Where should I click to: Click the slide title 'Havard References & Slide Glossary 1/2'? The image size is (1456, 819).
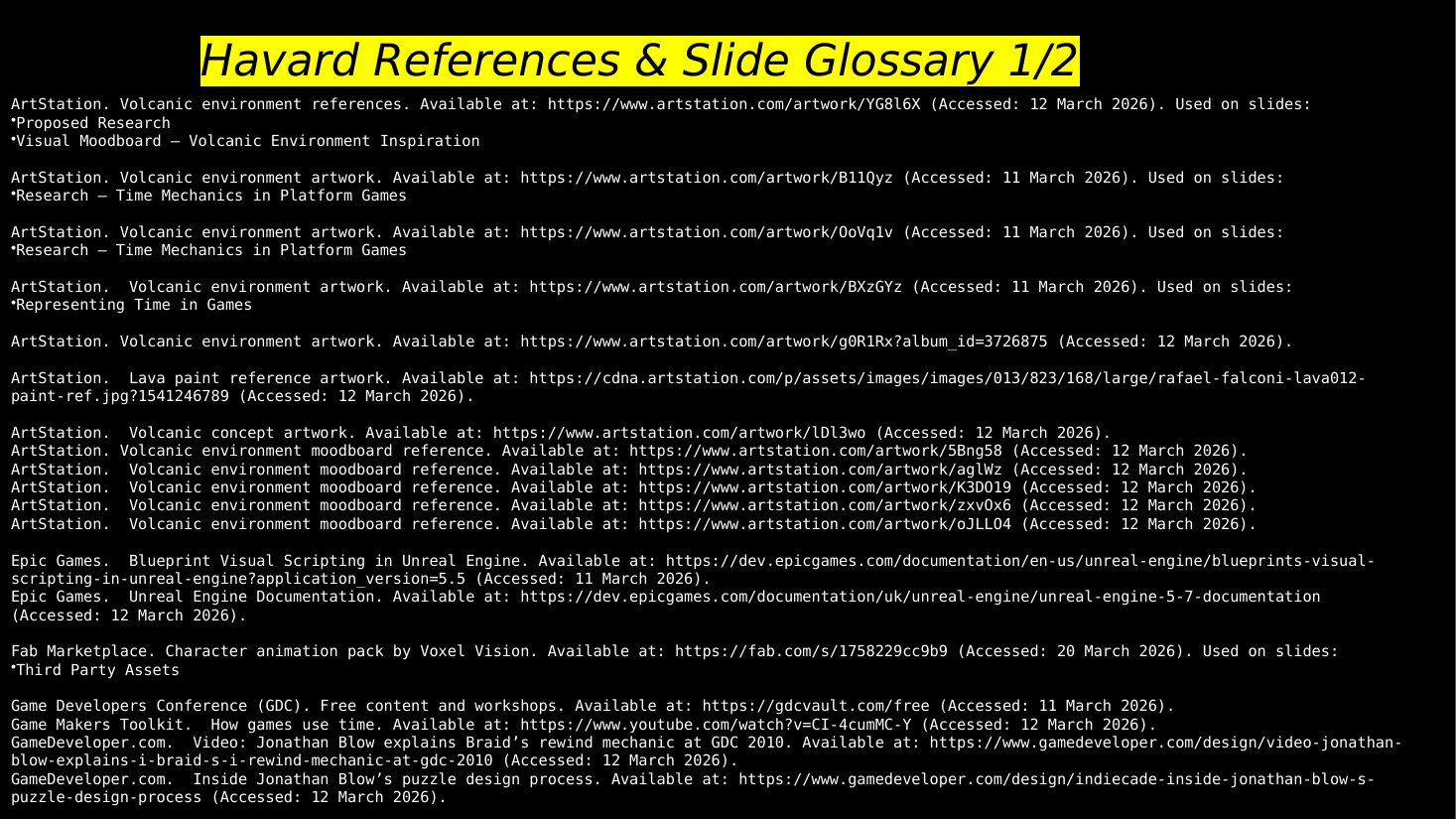pyautogui.click(x=639, y=62)
